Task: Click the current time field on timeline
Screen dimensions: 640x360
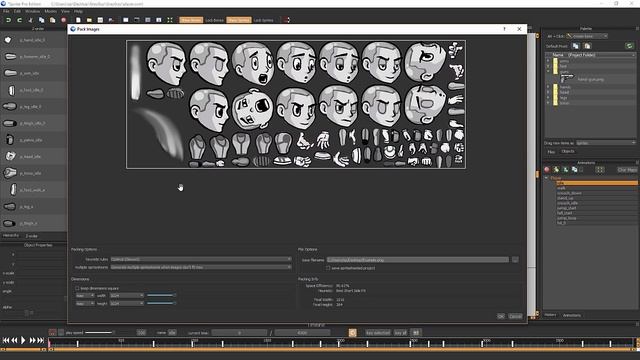Action: click(x=239, y=333)
